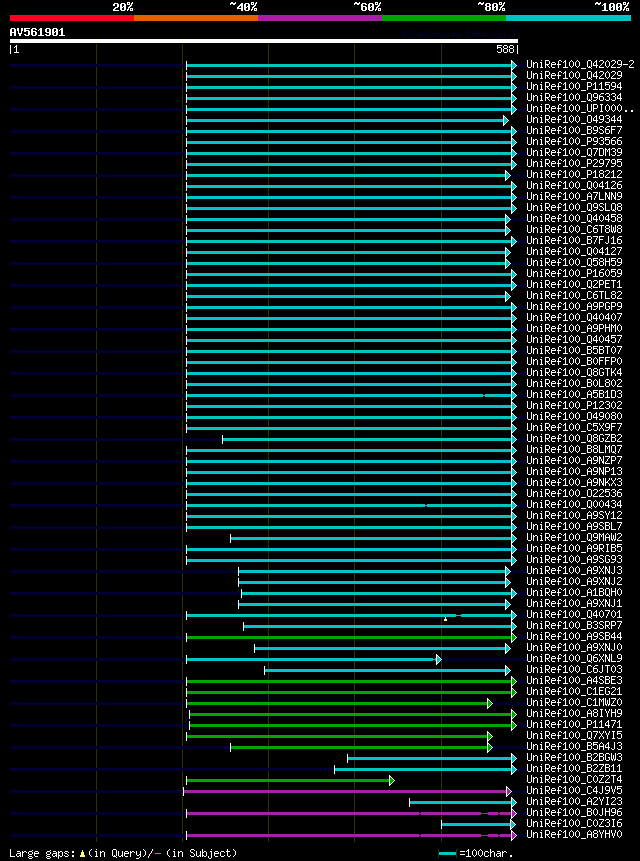Click hit label UniRef100_C6JT03
The width and height of the screenshot is (640, 861).
(574, 669)
